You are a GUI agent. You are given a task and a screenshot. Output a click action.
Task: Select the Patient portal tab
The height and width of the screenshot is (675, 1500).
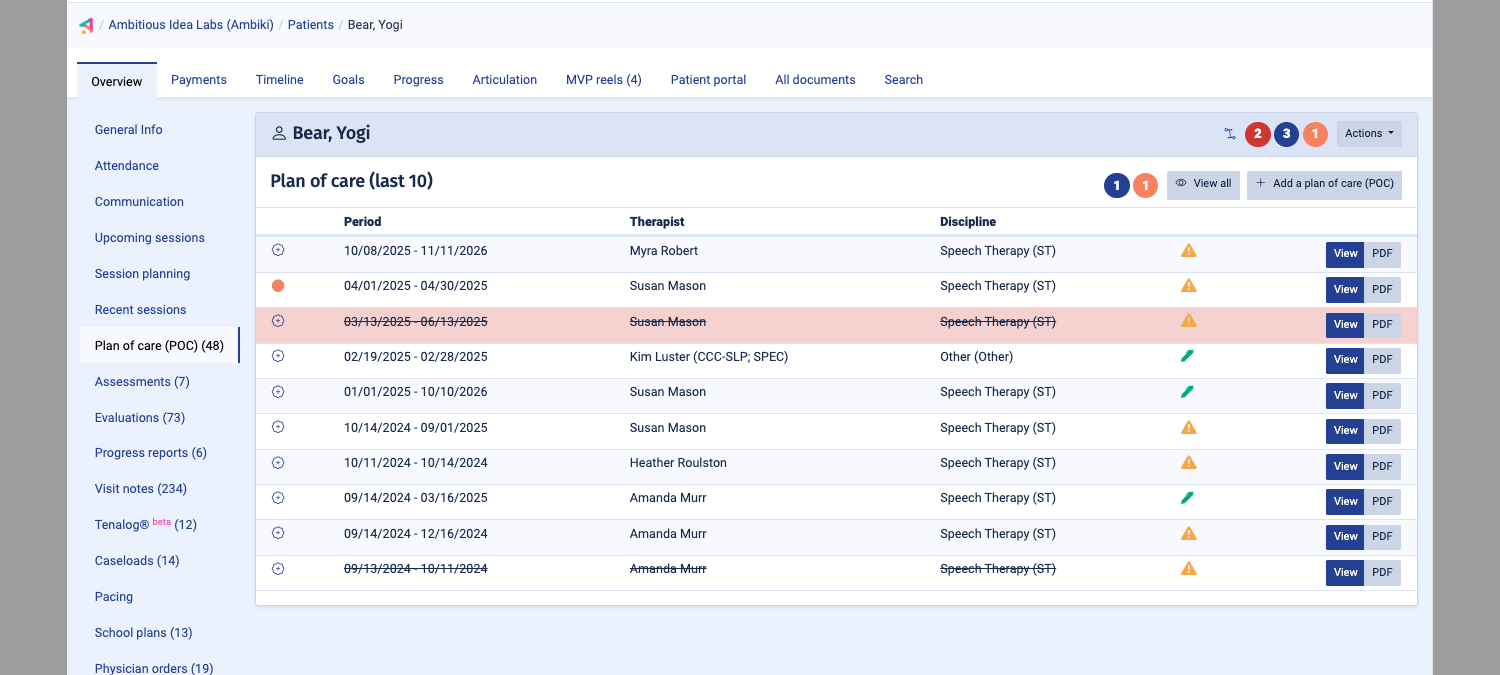[708, 79]
